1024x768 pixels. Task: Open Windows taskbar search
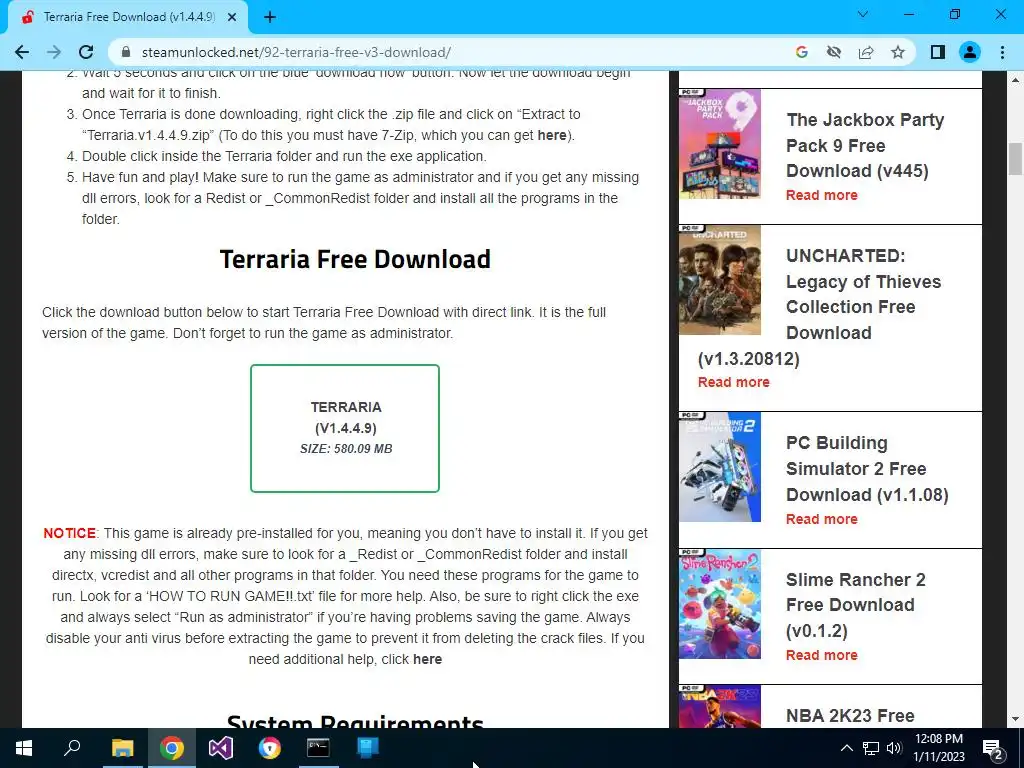coord(72,748)
